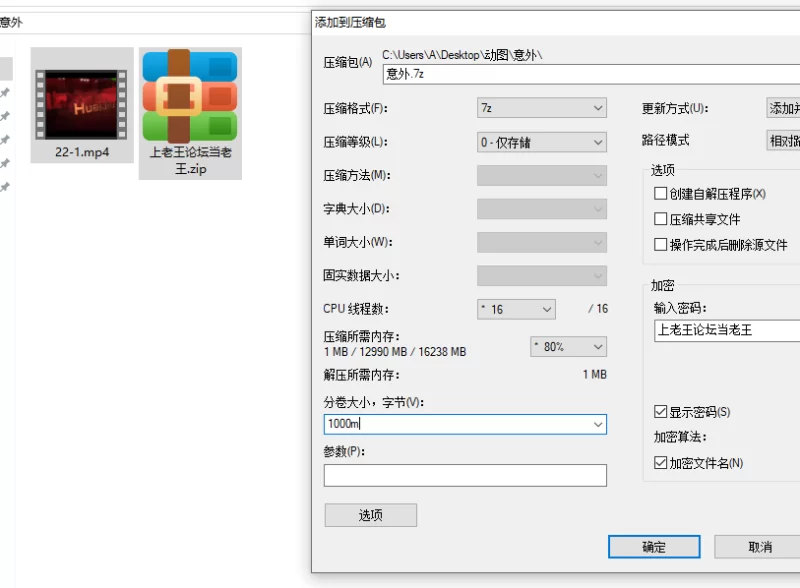800x588 pixels.
Task: Expand the 分卷大小 dropdown arrow
Action: tap(597, 425)
